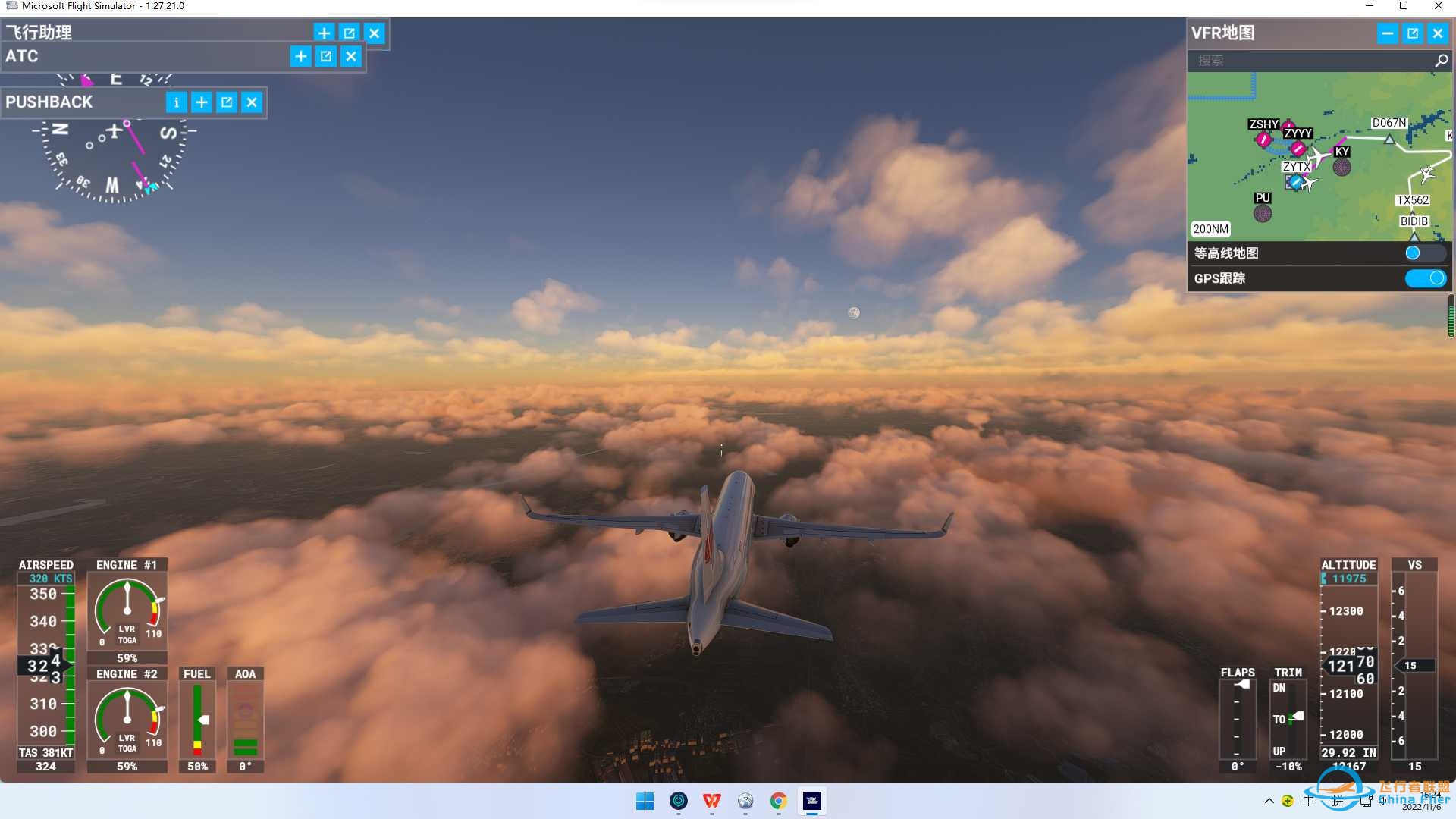Click the BIDIB waypoint on the map
Image resolution: width=1456 pixels, height=819 pixels.
point(1414,221)
